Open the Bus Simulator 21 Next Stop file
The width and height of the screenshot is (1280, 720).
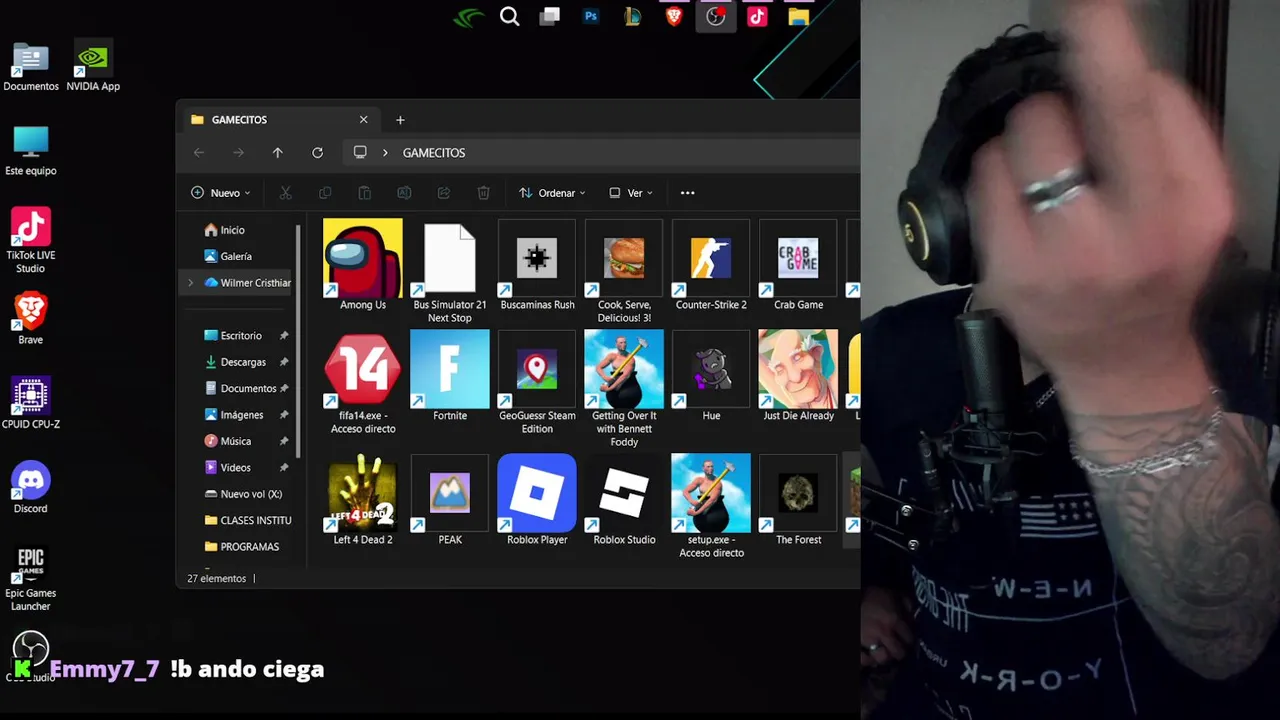[449, 270]
